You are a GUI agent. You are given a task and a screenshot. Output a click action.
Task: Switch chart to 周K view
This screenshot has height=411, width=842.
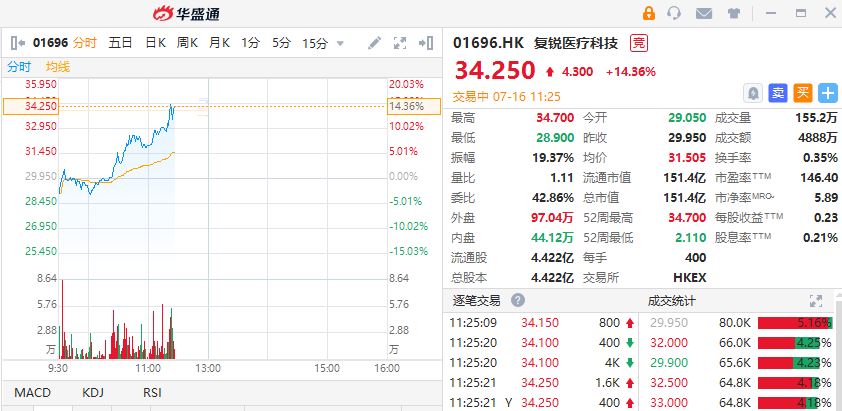[x=187, y=43]
